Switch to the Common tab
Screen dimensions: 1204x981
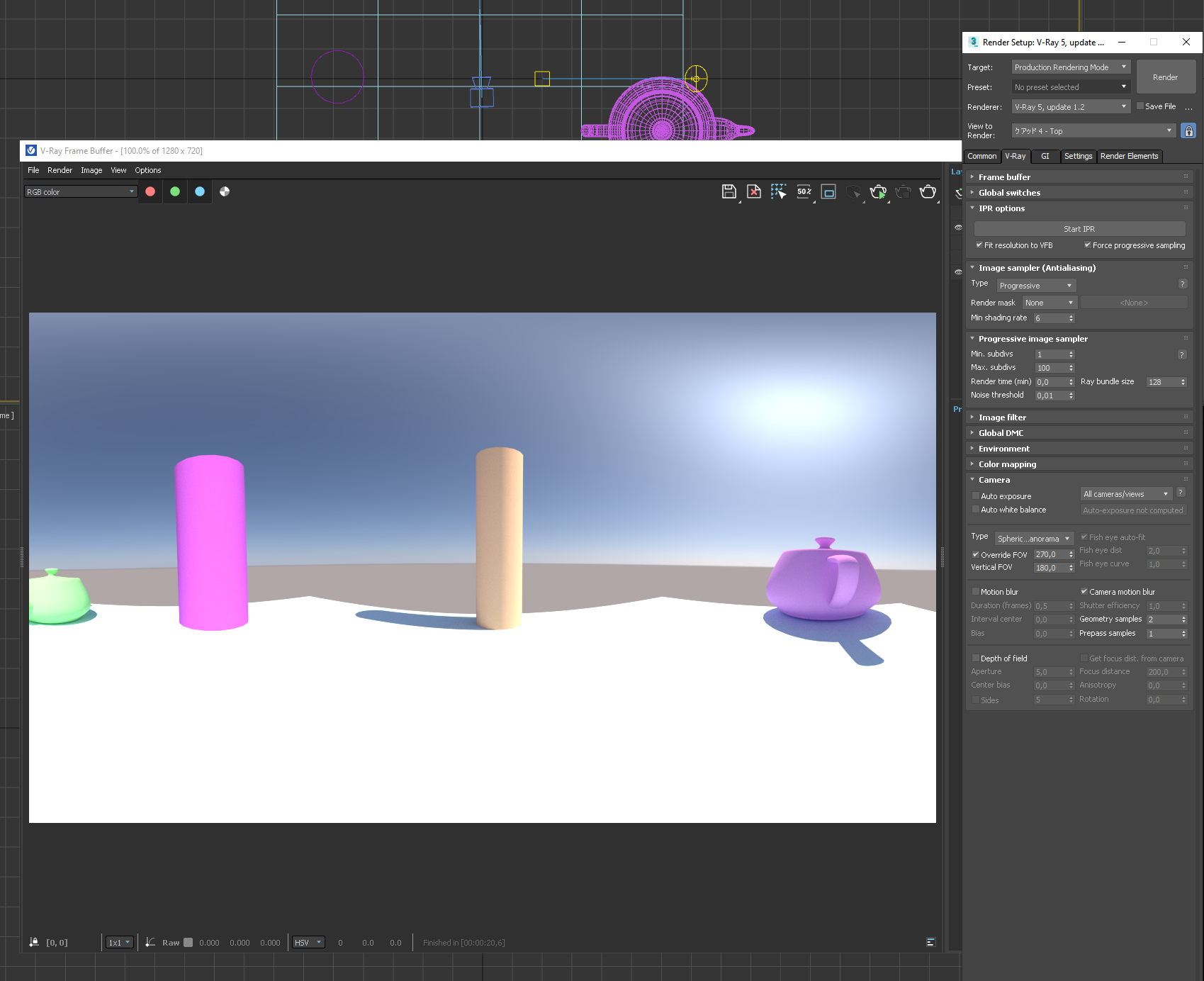coord(981,156)
